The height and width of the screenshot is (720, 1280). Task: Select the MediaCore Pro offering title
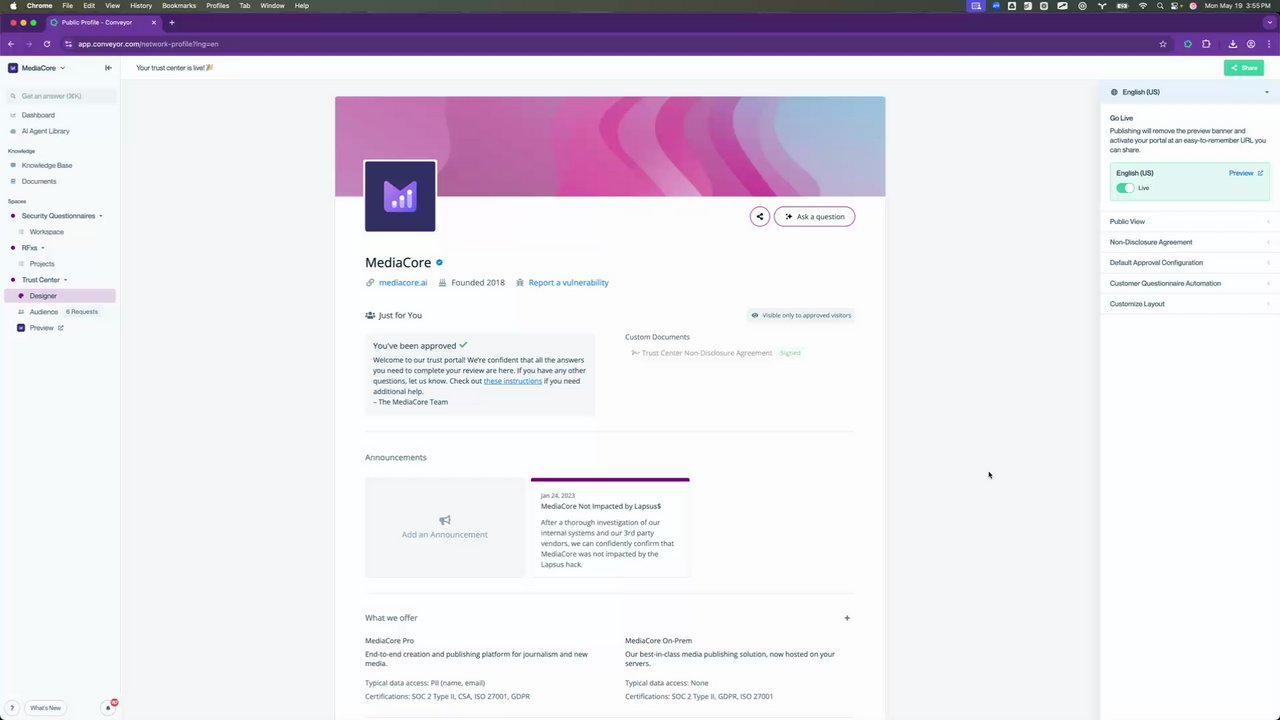(x=389, y=641)
